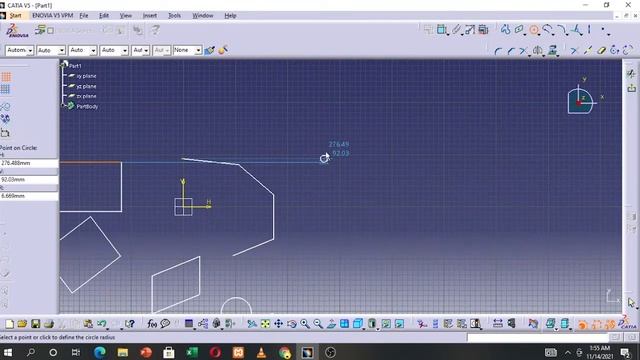The width and height of the screenshot is (640, 360).
Task: Toggle Geometrical Constraints option
Action: click(x=5, y=119)
